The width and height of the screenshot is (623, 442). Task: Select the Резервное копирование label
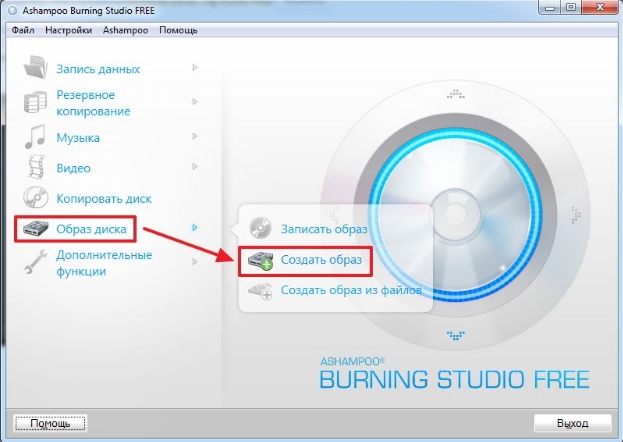point(93,103)
